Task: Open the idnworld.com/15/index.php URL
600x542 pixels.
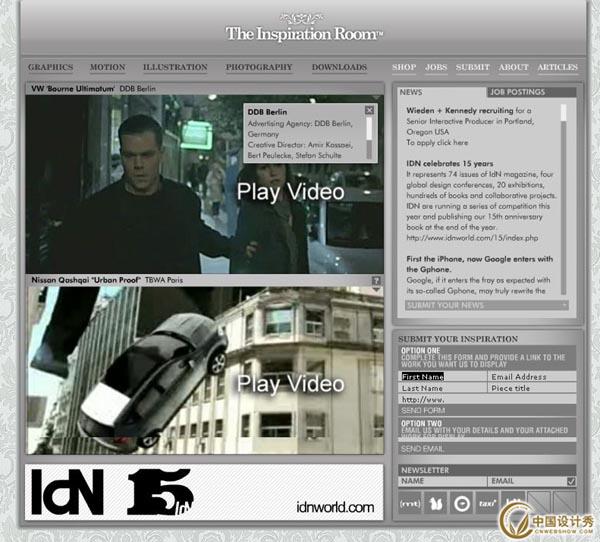Action: pos(472,238)
